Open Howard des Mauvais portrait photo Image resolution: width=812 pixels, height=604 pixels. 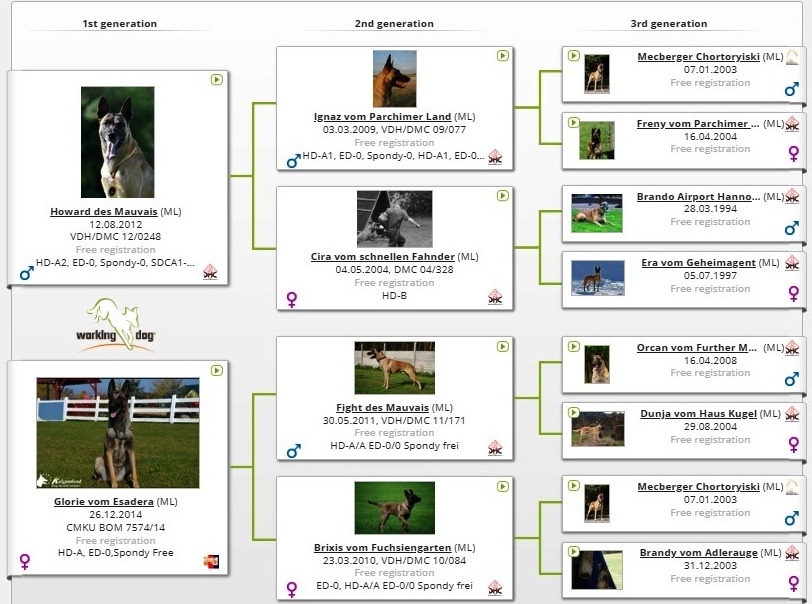click(117, 142)
